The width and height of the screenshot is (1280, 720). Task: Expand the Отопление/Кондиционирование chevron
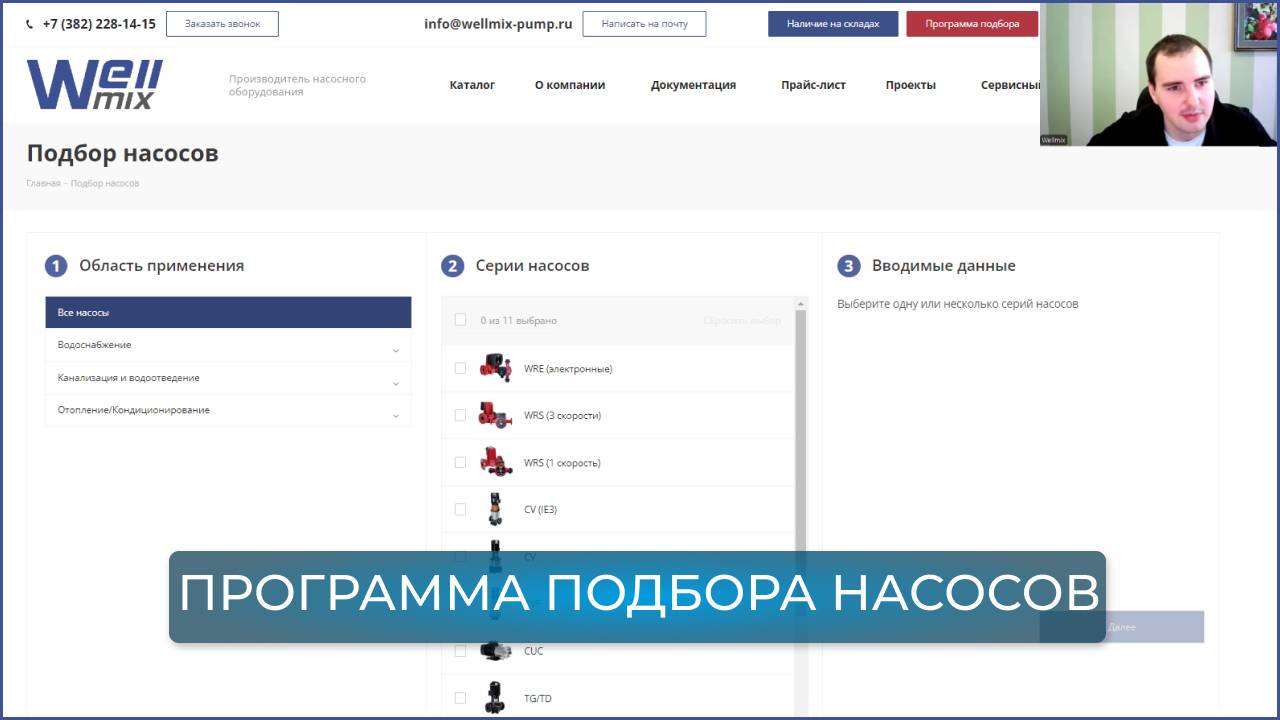[x=396, y=416]
